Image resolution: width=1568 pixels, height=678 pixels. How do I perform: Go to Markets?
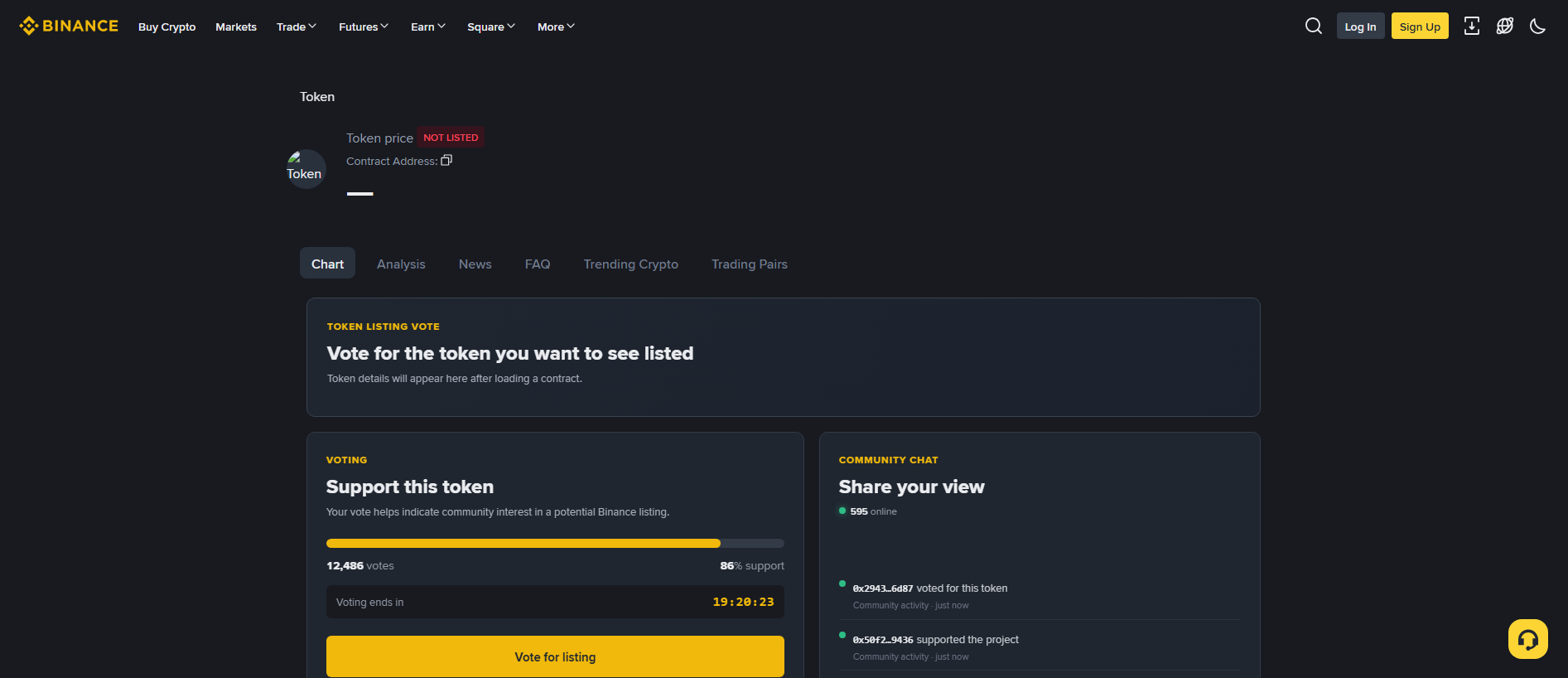pyautogui.click(x=236, y=27)
